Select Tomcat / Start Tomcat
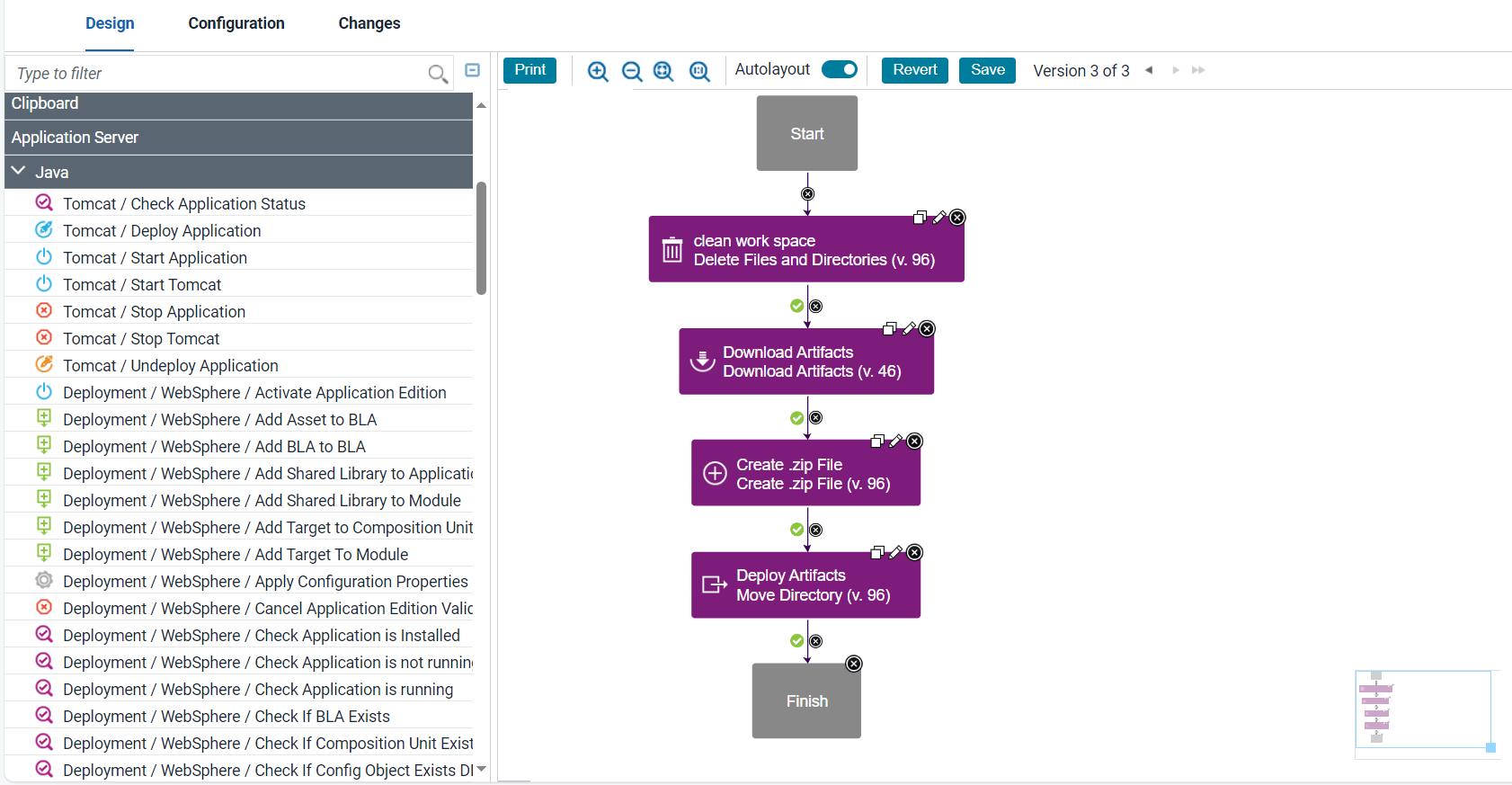 tap(142, 285)
